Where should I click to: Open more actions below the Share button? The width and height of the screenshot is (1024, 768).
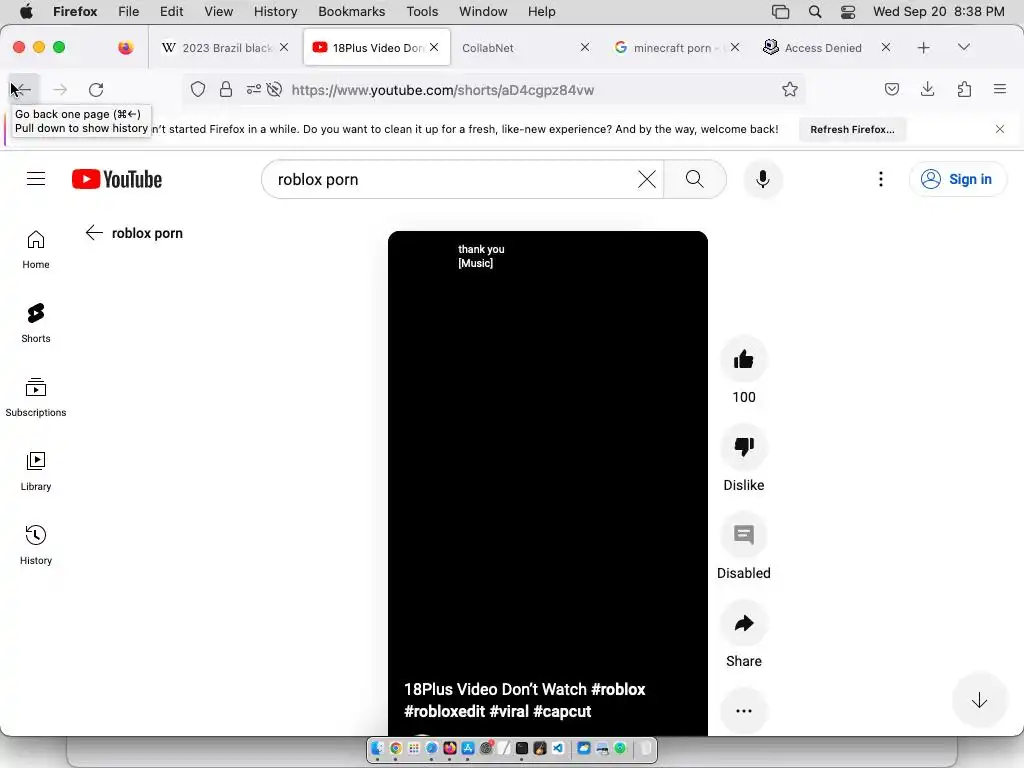[x=744, y=711]
